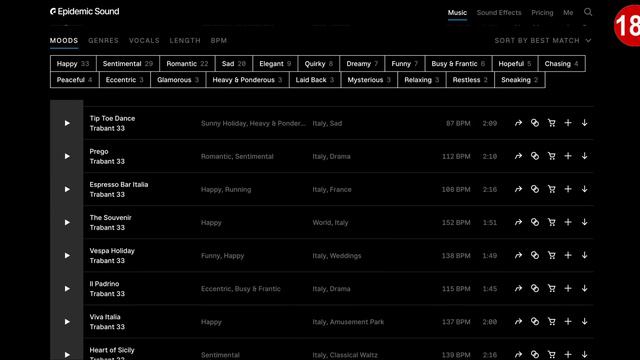Filter by Quirky mood
Viewport: 640px width, 360px height.
coord(319,64)
